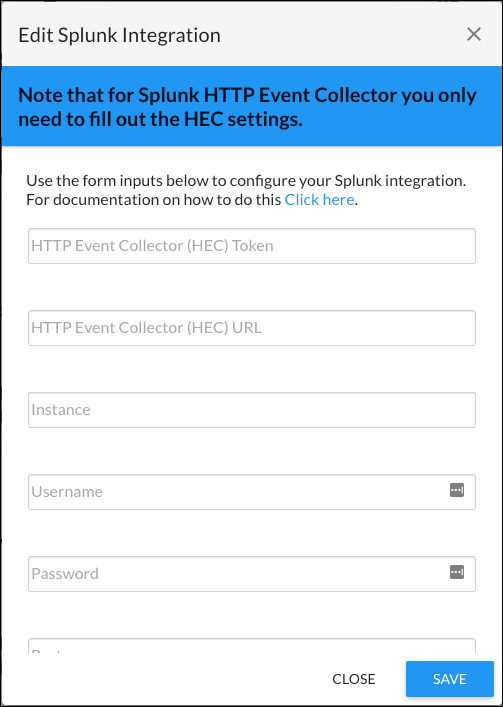Click the 'Username' placeholder text

[x=67, y=492]
